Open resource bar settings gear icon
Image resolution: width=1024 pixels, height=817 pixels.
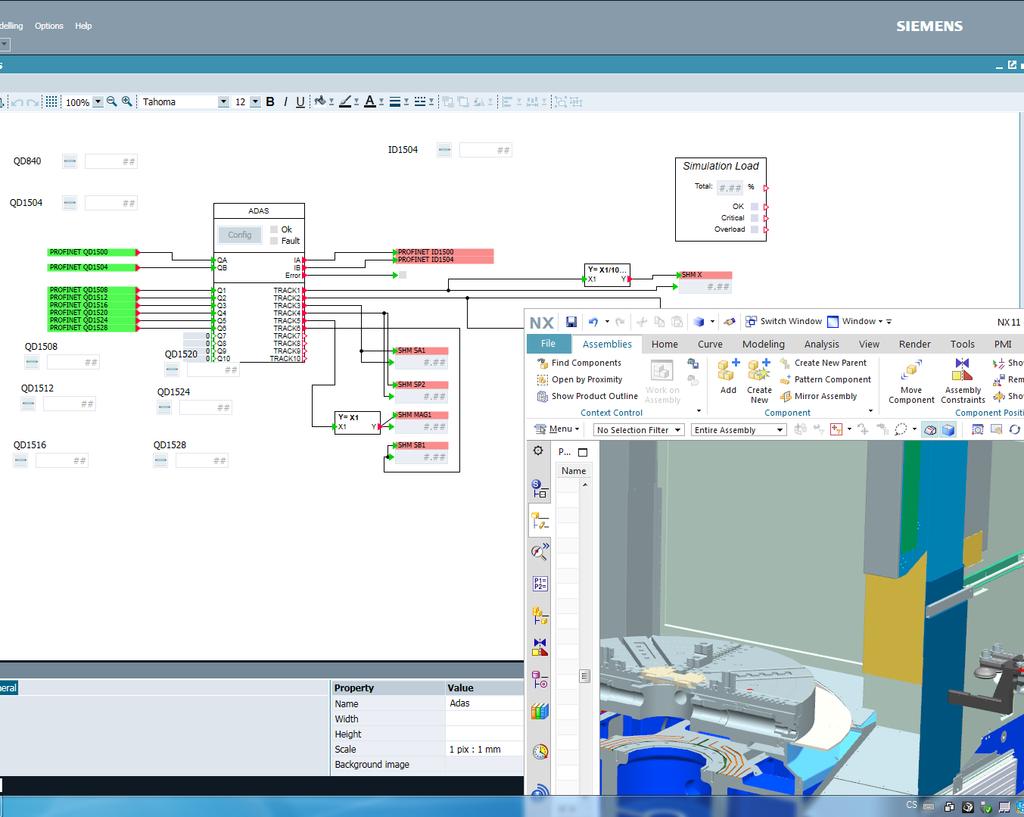[538, 450]
